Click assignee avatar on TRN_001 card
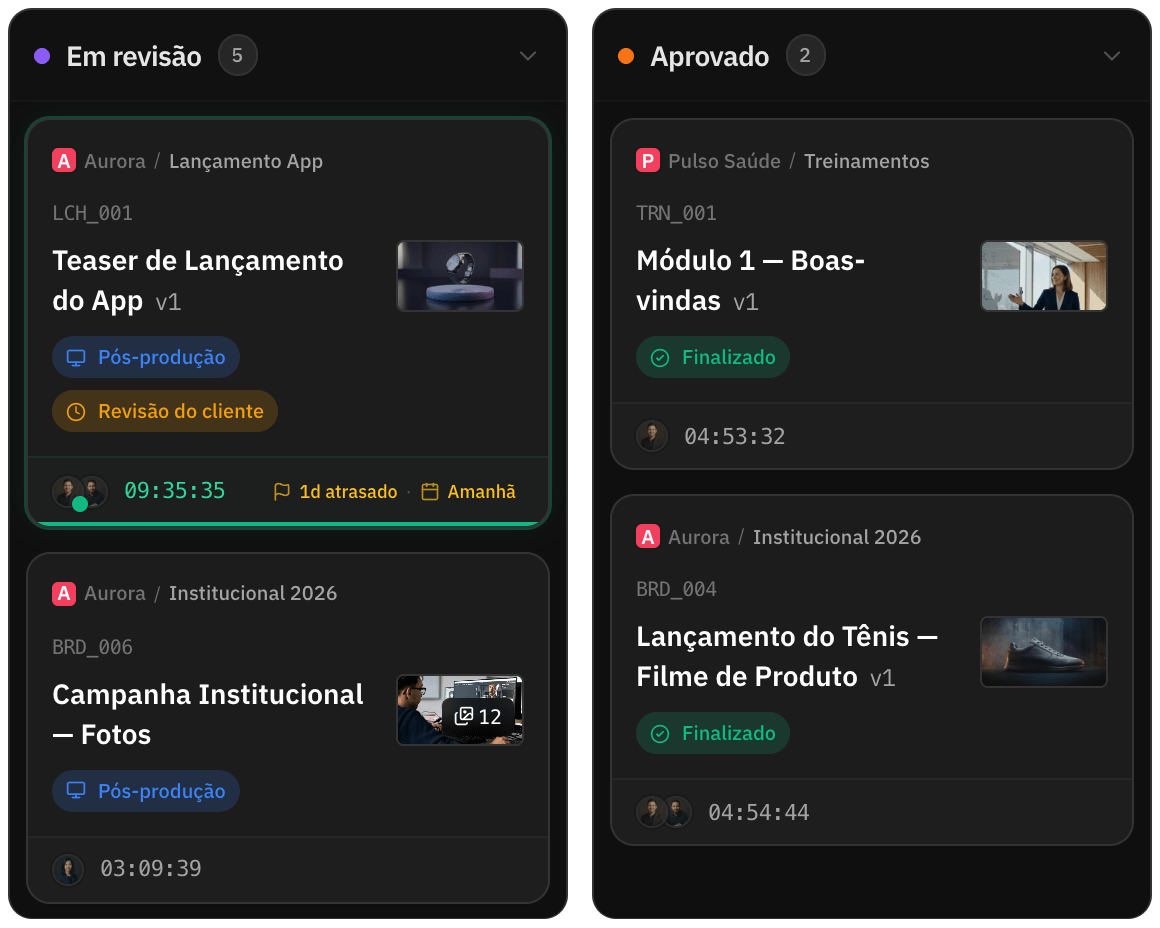Viewport: 1160px width, 928px height. [652, 437]
